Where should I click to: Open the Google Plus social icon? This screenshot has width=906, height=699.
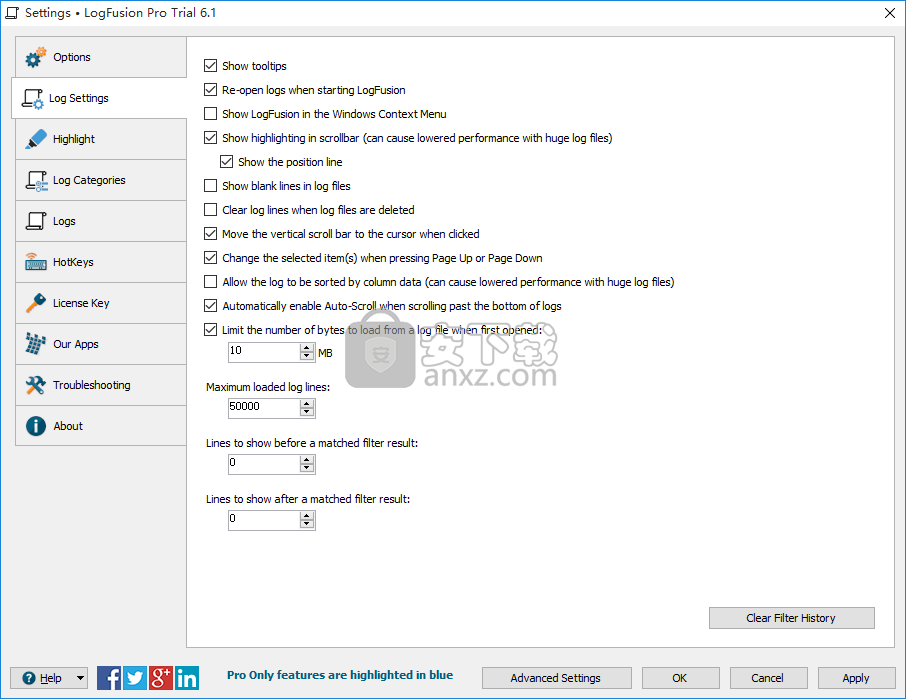coord(161,678)
